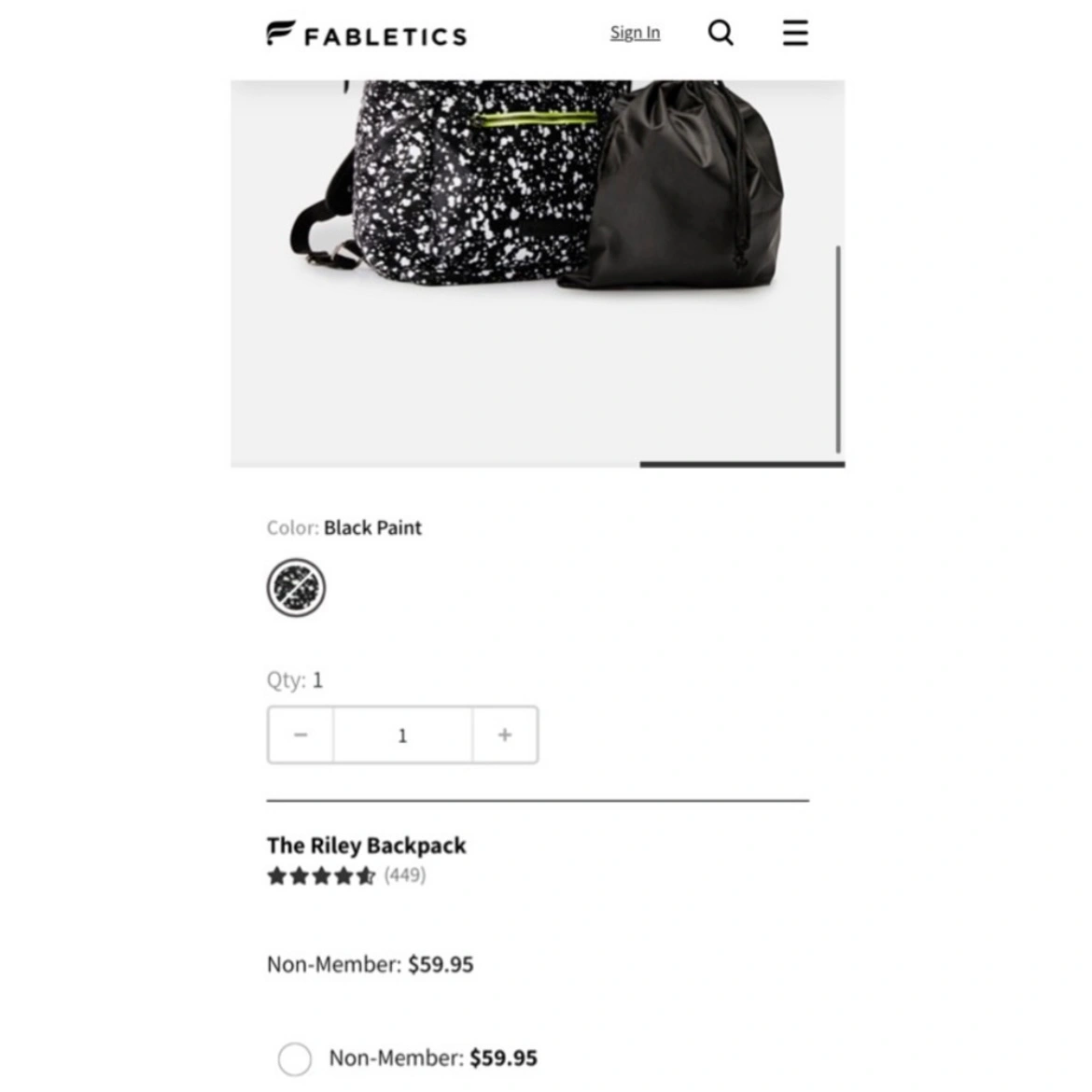The height and width of the screenshot is (1092, 1092).
Task: Click The Riley Backpack product title
Action: [x=366, y=846]
